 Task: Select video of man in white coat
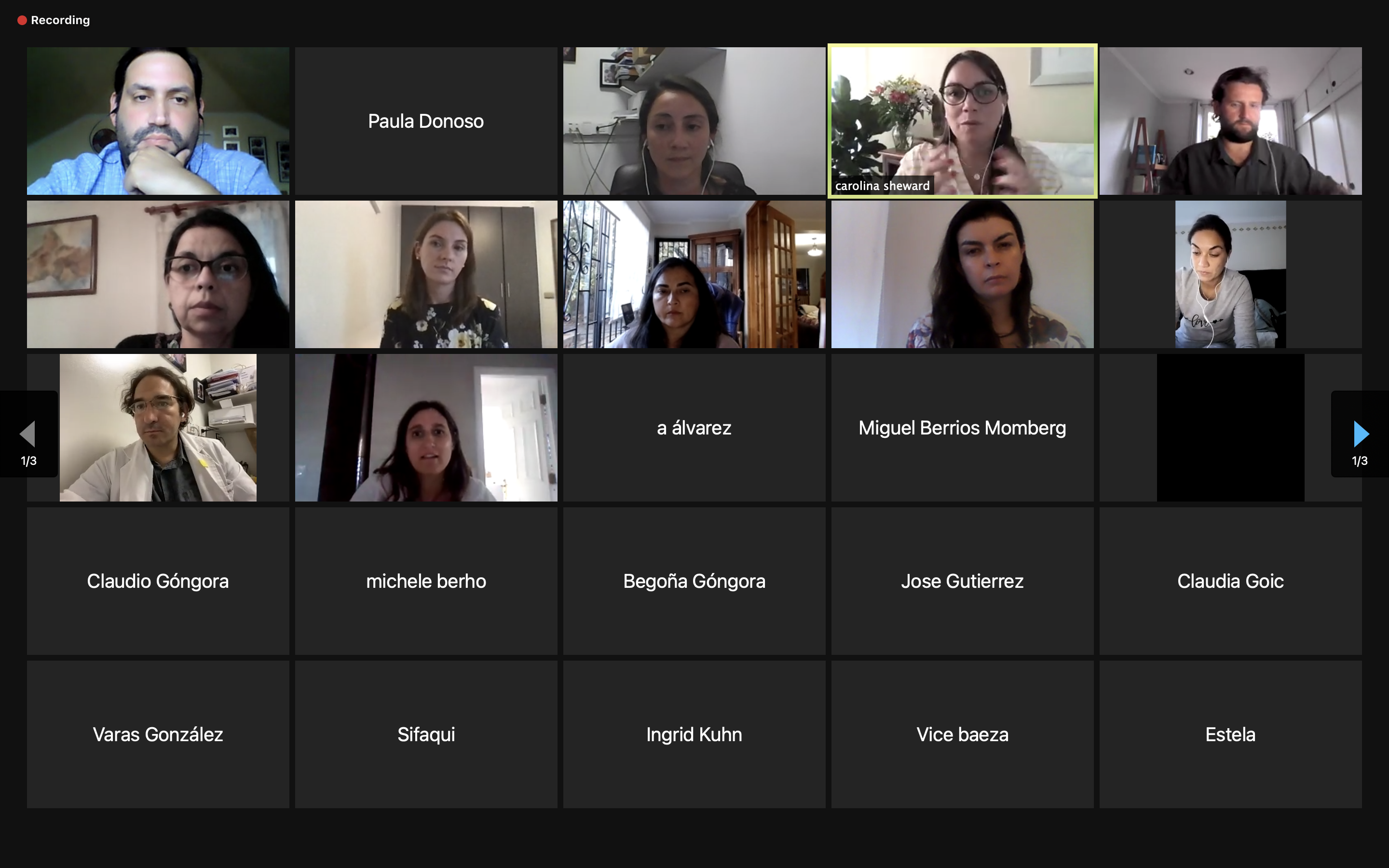tap(158, 428)
